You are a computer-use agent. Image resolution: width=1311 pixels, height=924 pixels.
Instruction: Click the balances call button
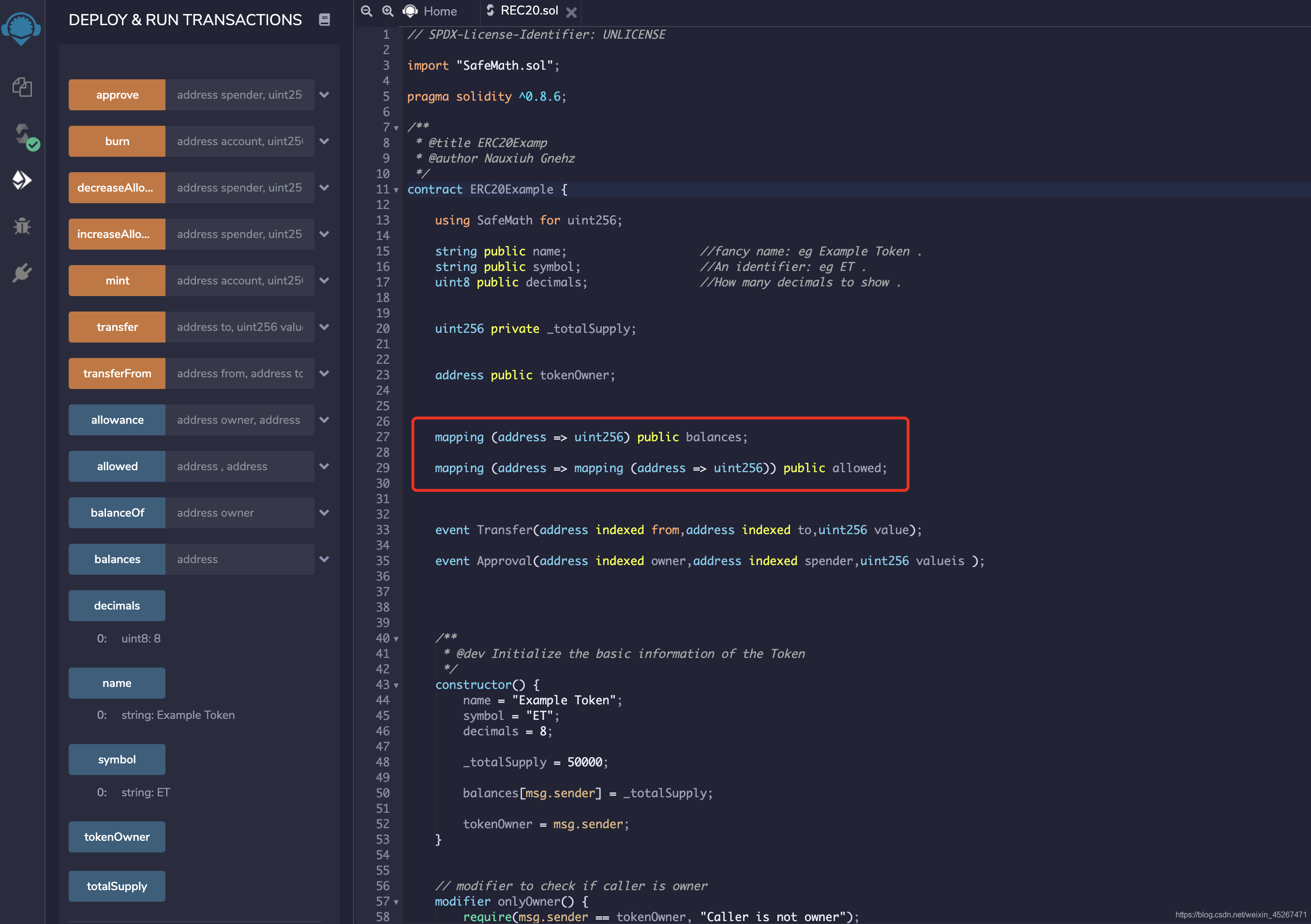tap(117, 559)
